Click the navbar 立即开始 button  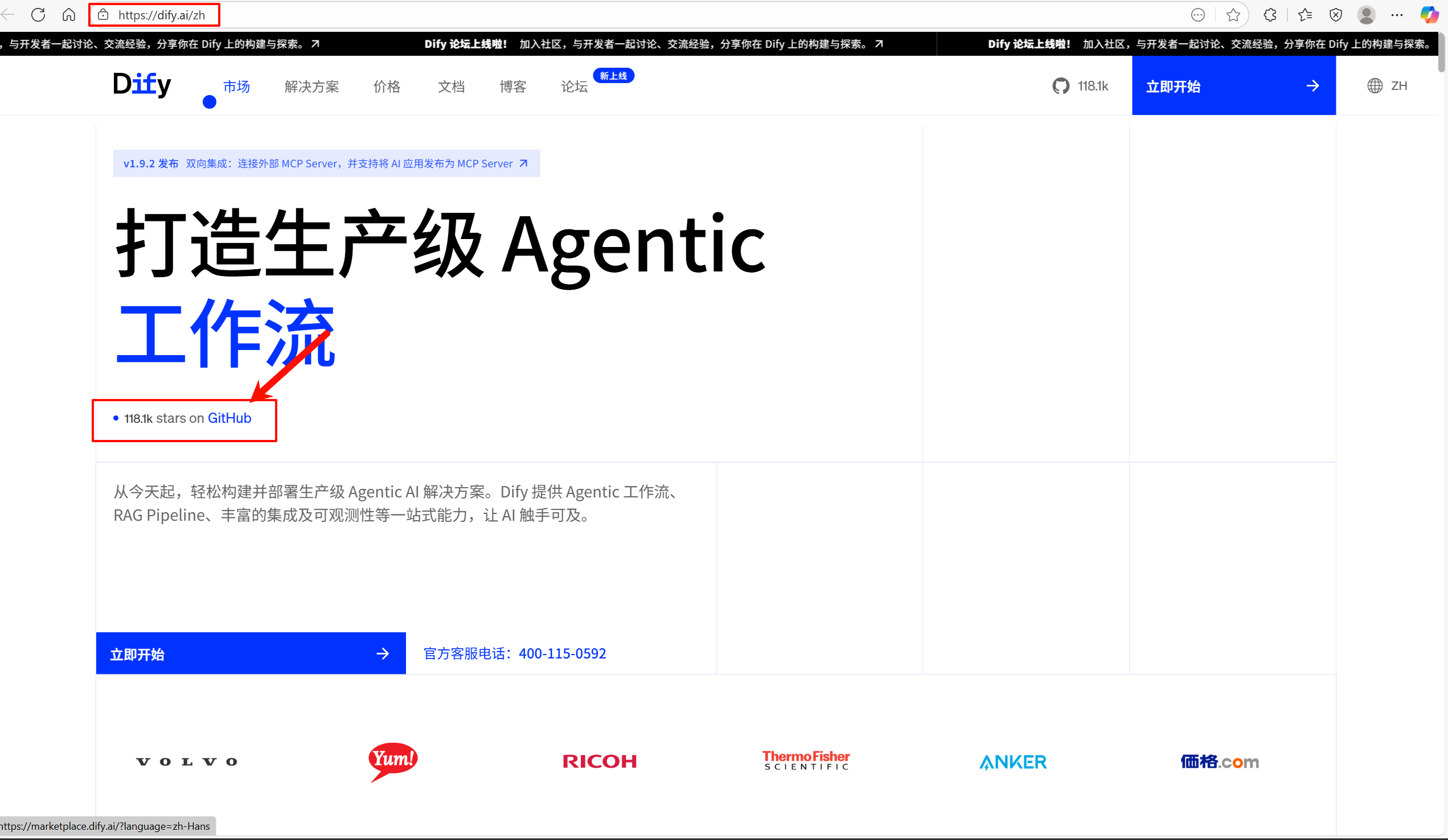point(1233,86)
